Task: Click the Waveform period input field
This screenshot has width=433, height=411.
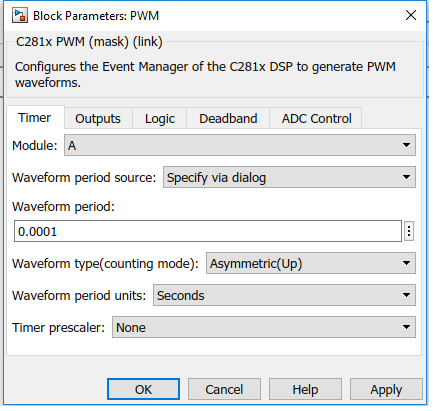Action: tap(208, 231)
